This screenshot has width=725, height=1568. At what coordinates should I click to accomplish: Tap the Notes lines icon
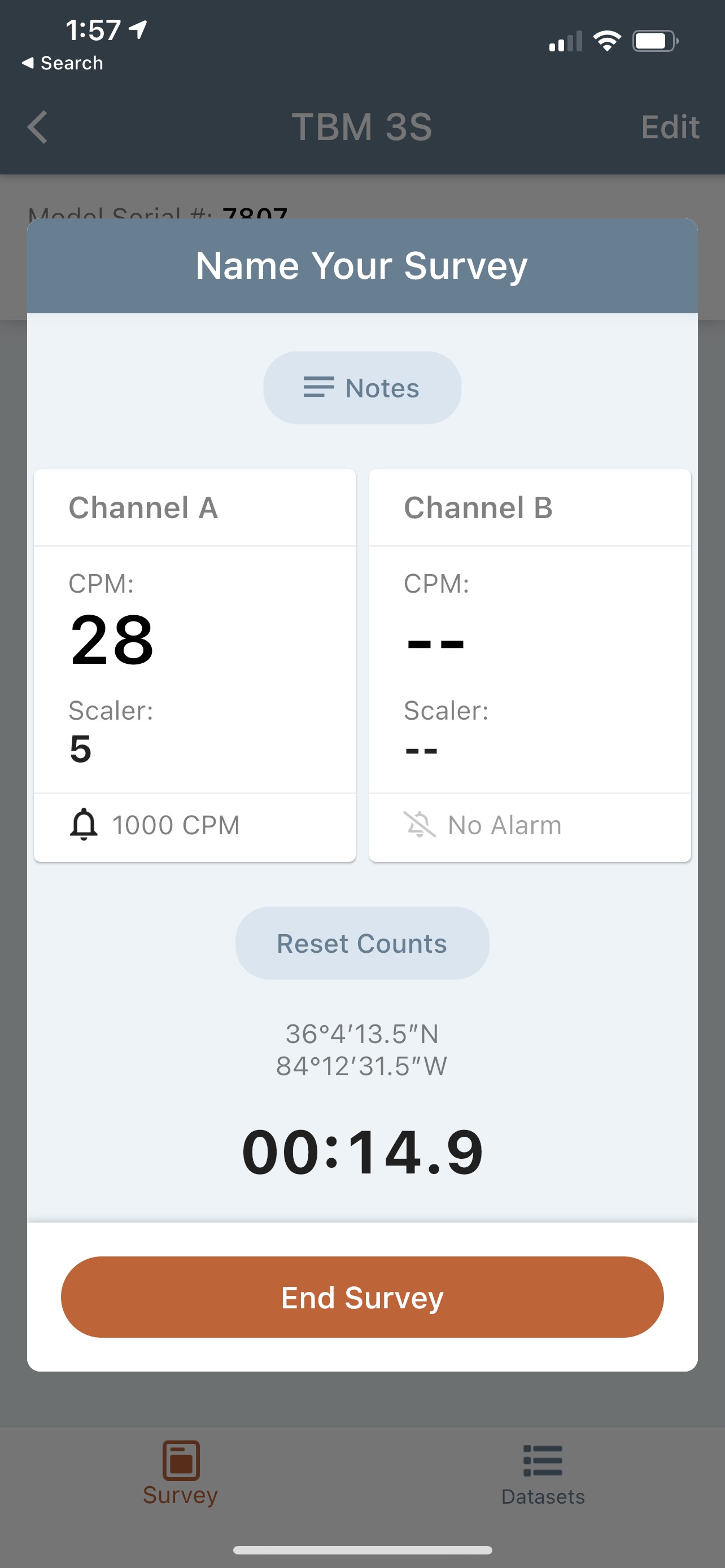[x=319, y=388]
